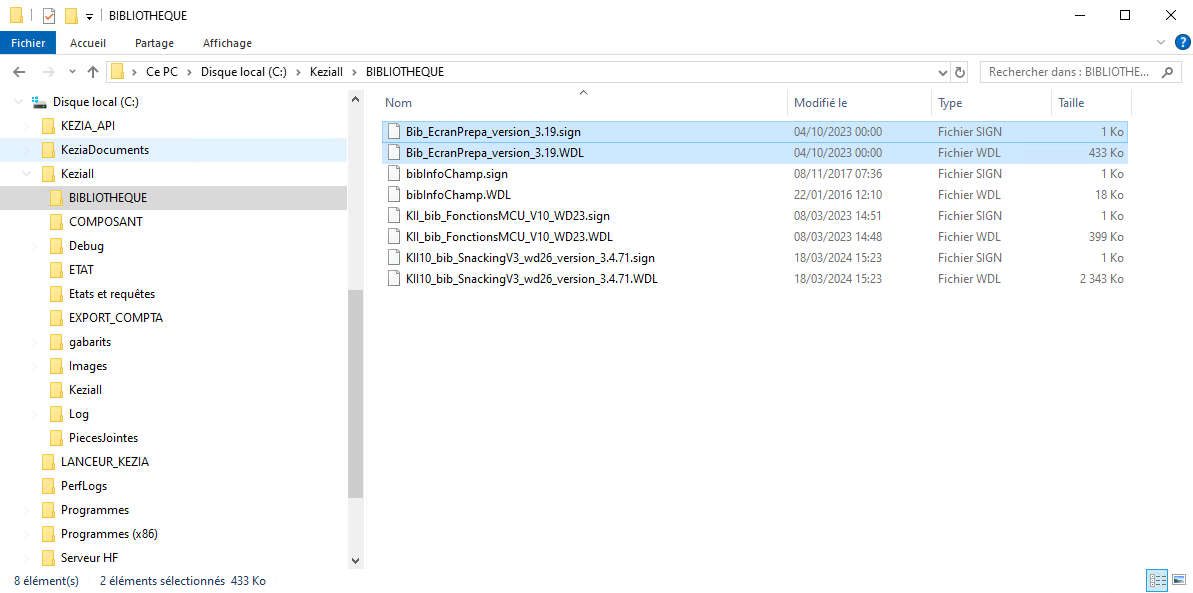Refresh the BIBLIOTHEQUE folder view

(x=960, y=72)
